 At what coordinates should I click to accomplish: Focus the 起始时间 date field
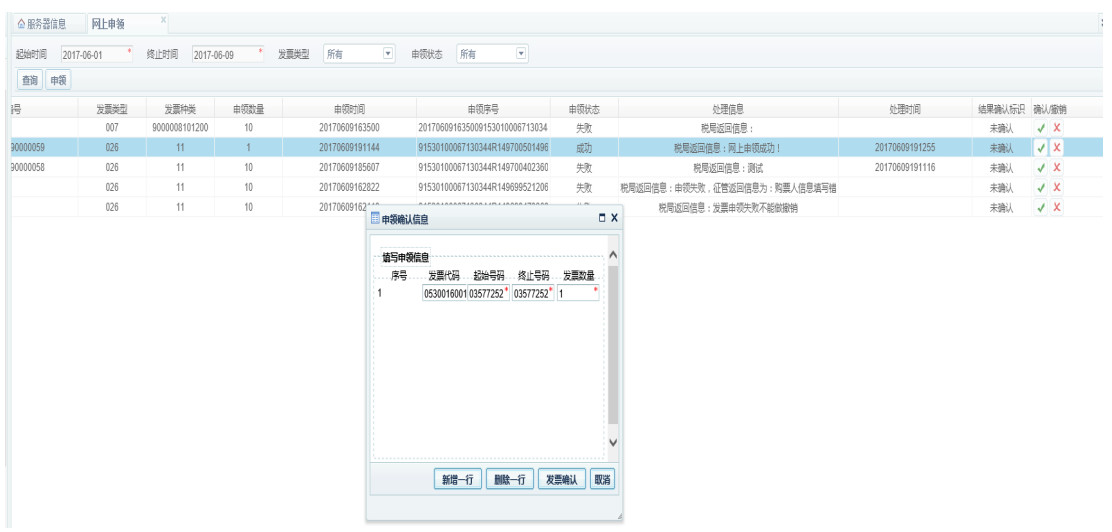[96, 55]
